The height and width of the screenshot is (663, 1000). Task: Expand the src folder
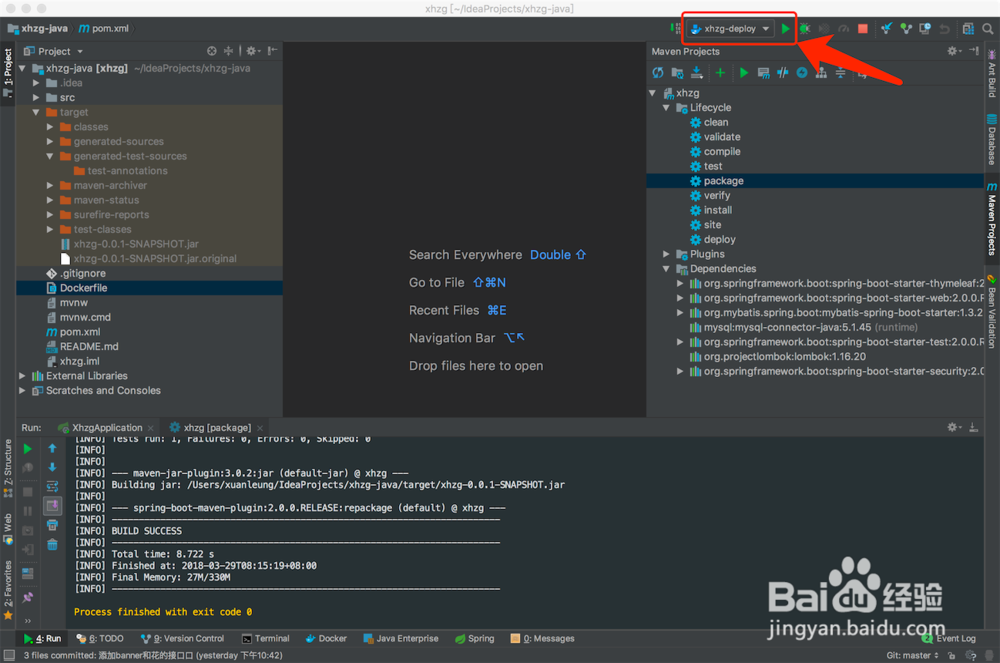click(36, 98)
